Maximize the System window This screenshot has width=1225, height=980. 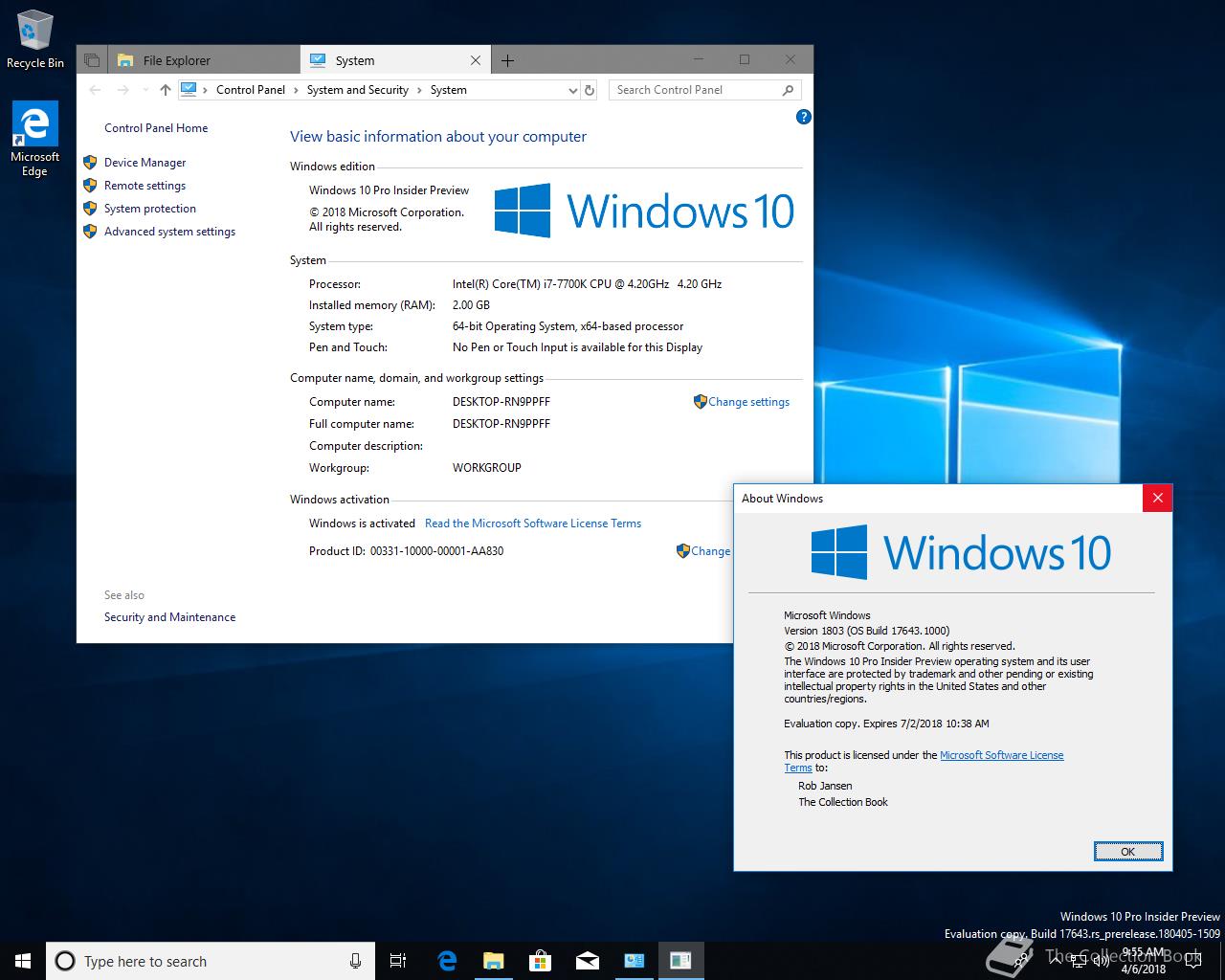pos(745,59)
